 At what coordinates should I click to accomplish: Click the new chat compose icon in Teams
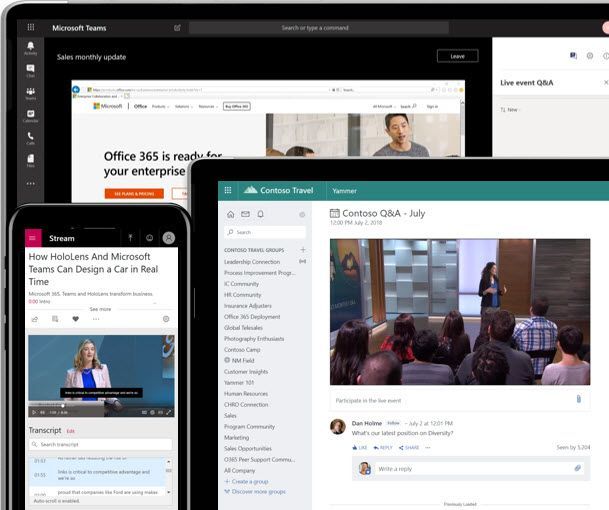pos(177,28)
